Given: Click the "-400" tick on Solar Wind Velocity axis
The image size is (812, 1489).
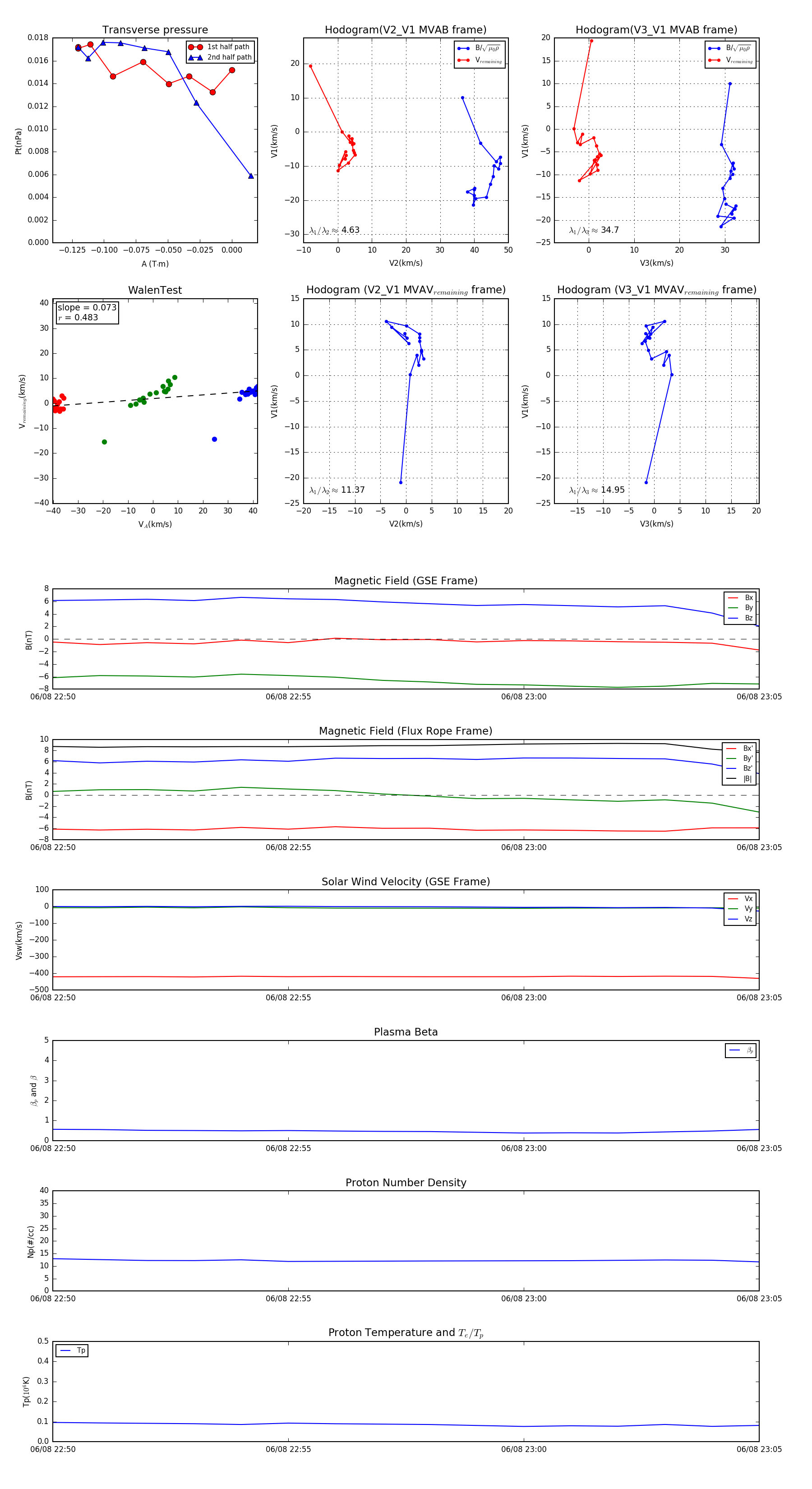Looking at the screenshot, I should coord(39,973).
